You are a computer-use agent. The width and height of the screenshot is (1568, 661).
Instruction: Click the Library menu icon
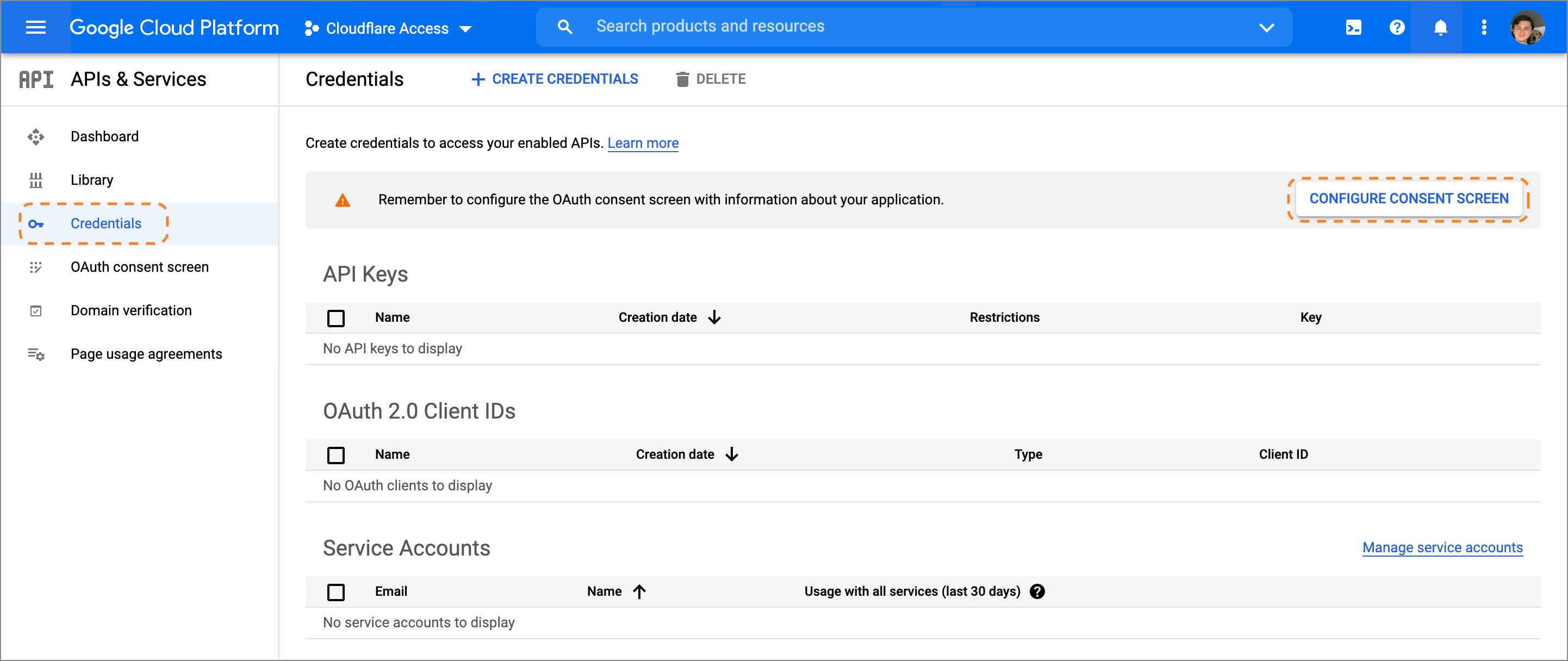[x=36, y=180]
